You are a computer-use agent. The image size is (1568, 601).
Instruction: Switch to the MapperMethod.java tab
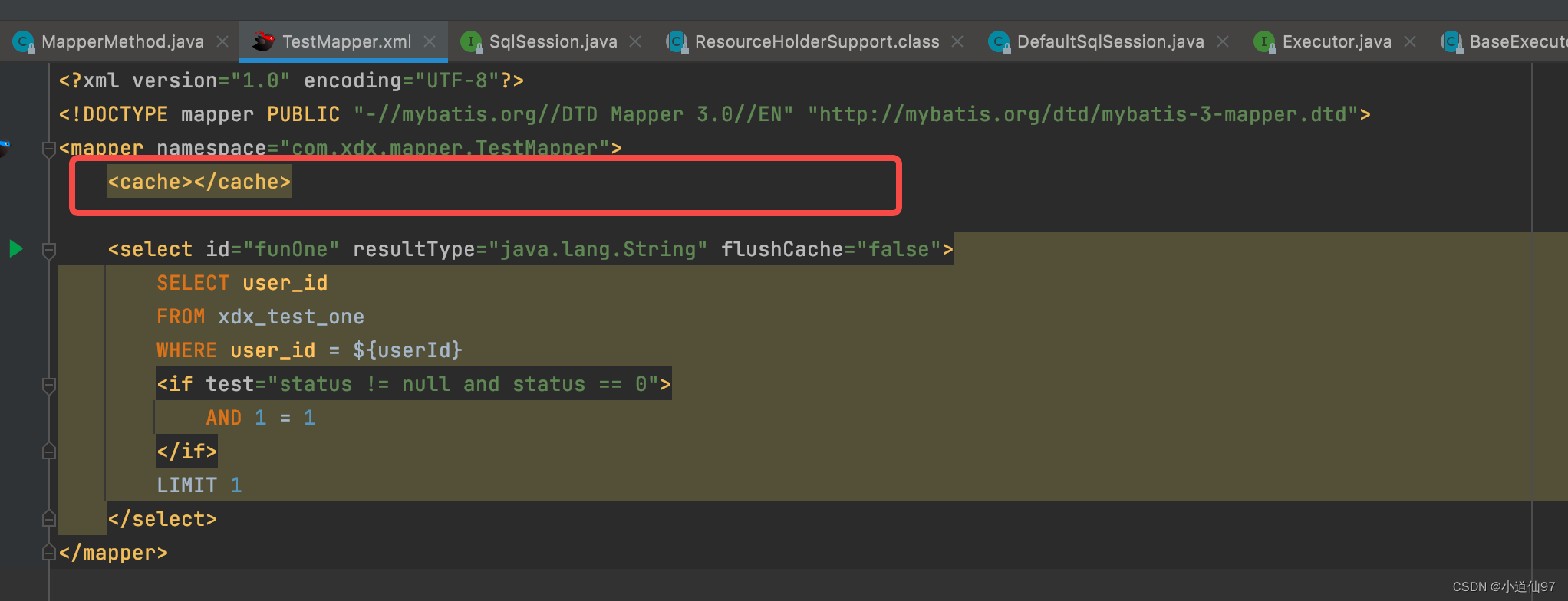coord(122,41)
